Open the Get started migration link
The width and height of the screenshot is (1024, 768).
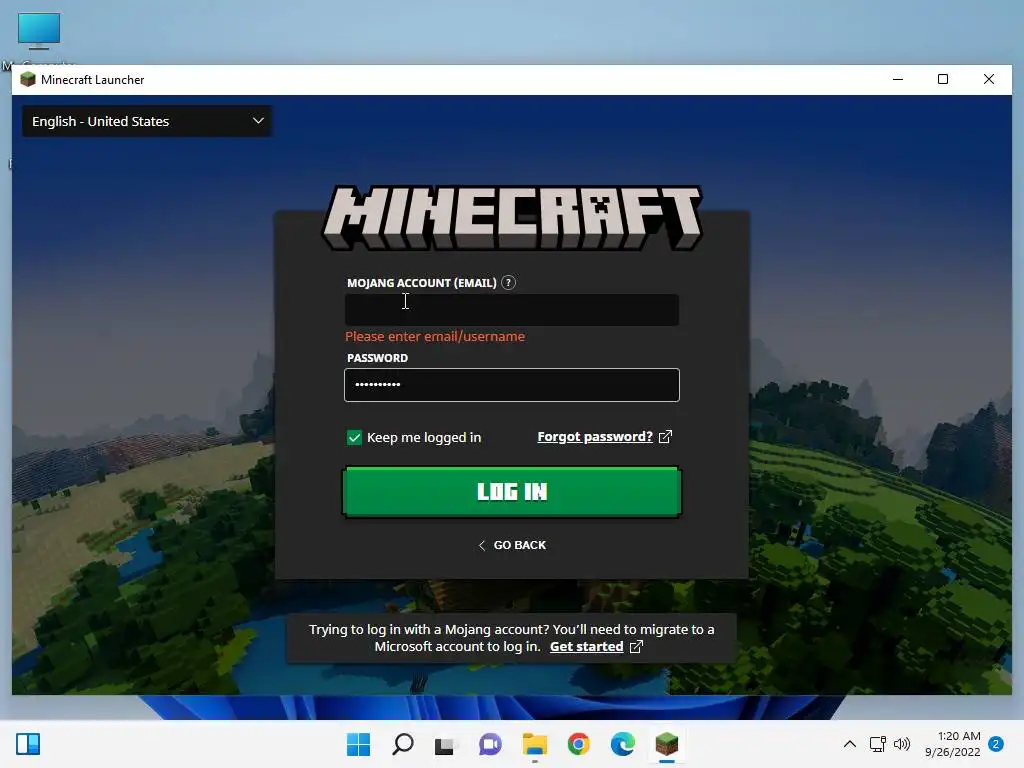click(586, 647)
